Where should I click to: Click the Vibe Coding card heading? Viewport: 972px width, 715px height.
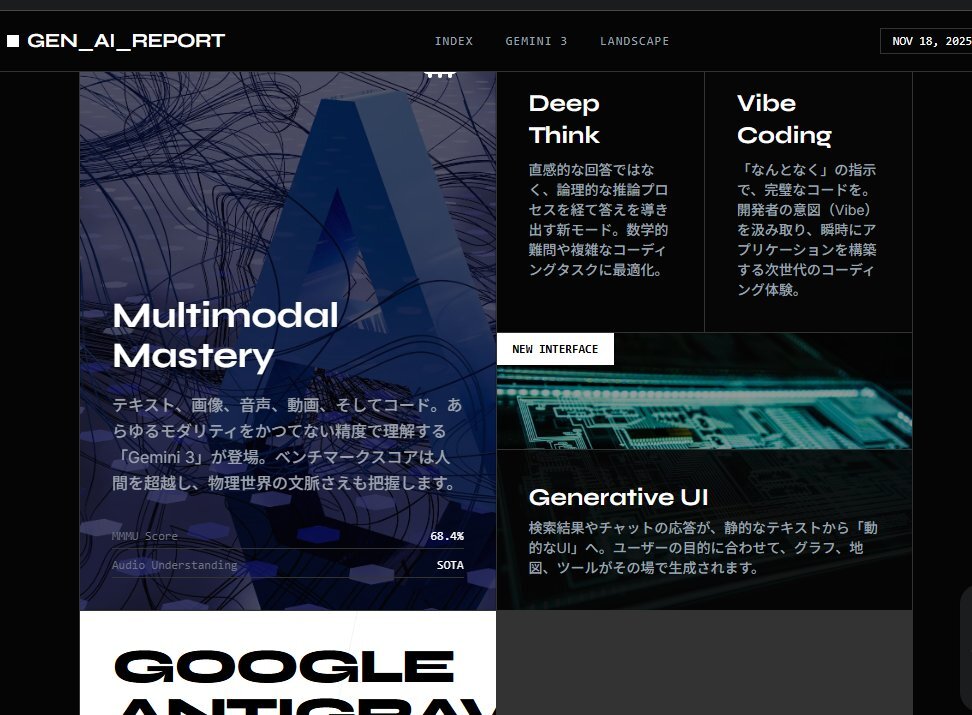[784, 119]
